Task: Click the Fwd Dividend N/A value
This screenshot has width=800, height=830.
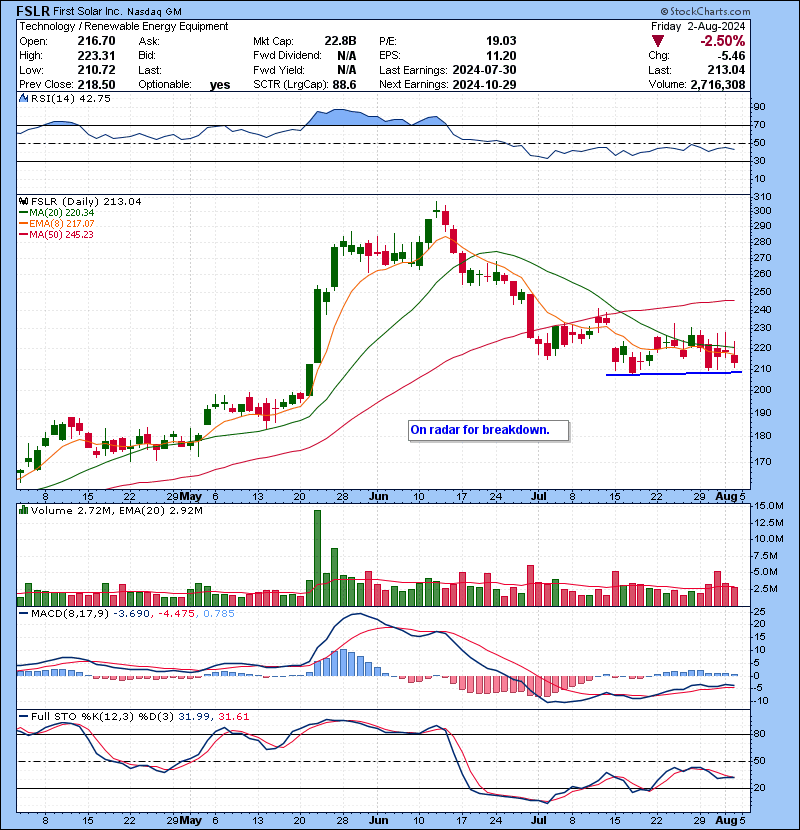Action: (x=346, y=56)
